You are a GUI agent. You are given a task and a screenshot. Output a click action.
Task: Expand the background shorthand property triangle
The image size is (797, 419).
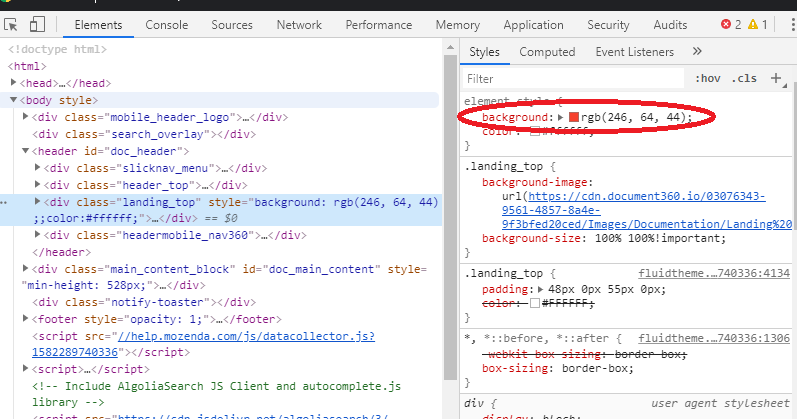point(561,117)
